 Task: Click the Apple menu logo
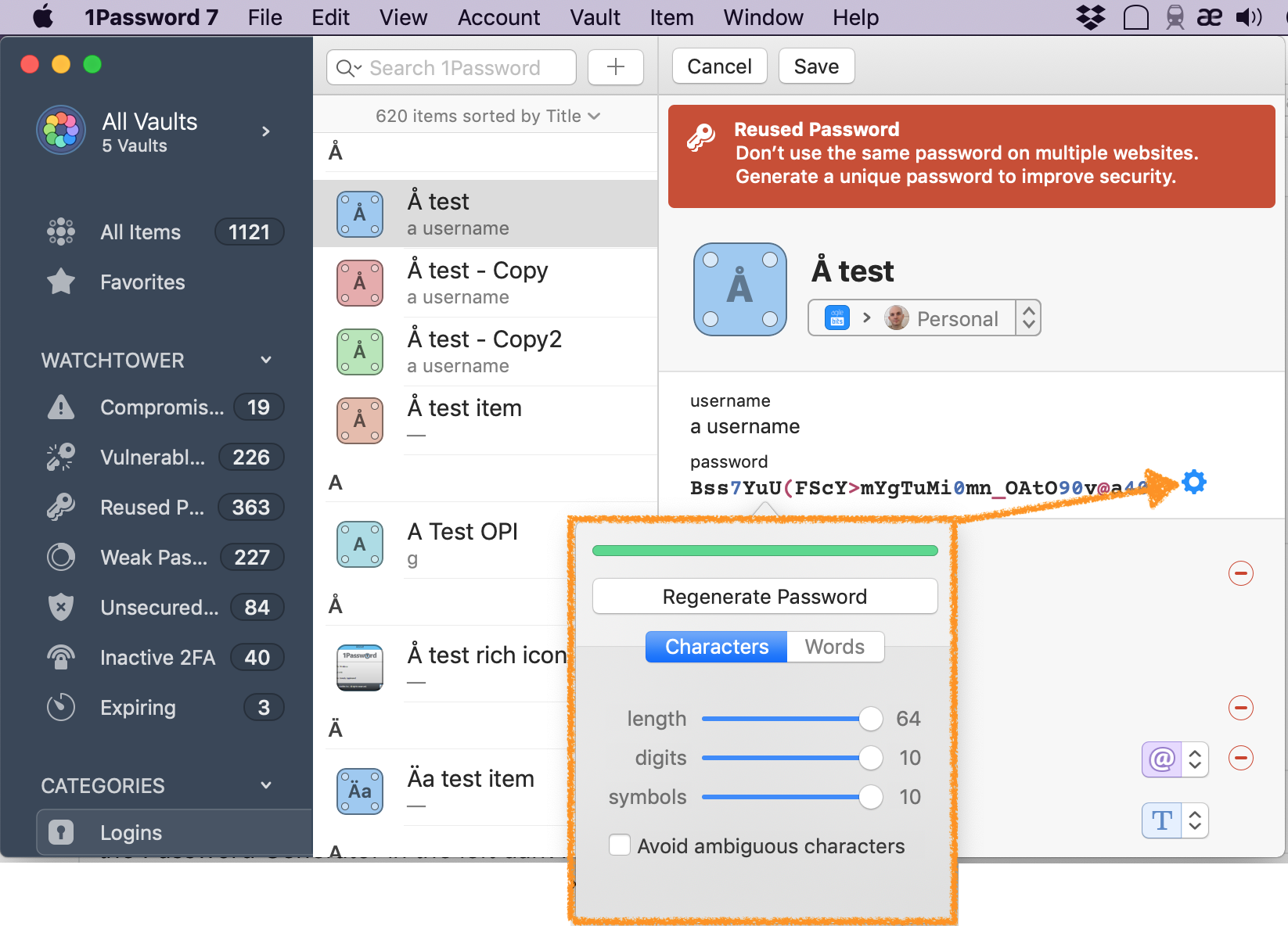tap(43, 16)
